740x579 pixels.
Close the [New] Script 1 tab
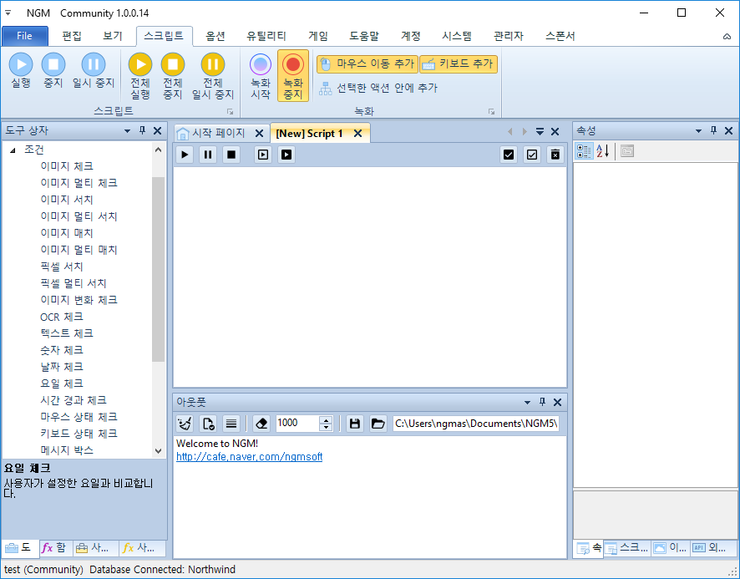(x=358, y=134)
